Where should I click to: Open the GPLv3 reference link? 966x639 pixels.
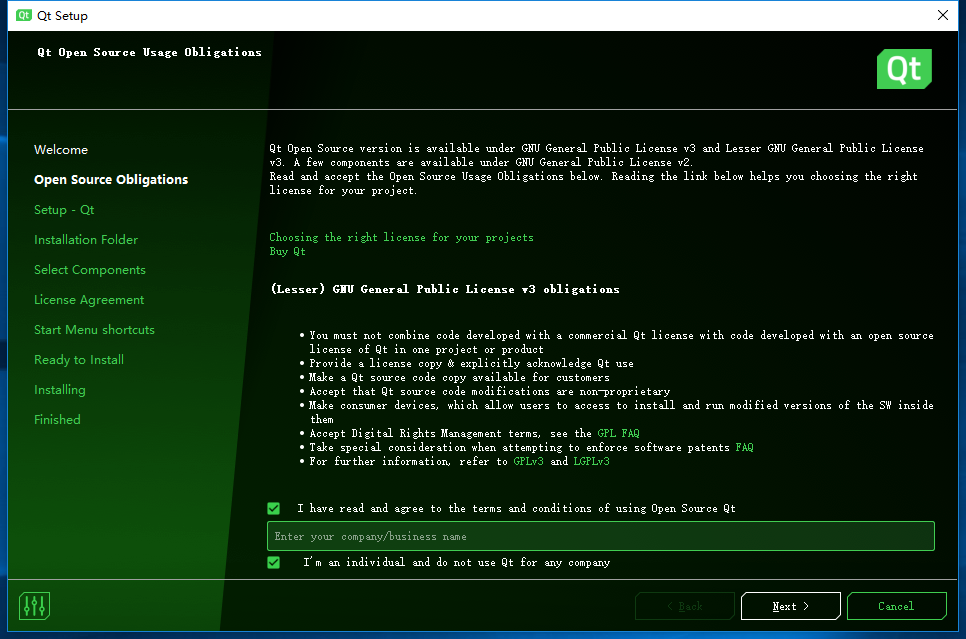[528, 462]
